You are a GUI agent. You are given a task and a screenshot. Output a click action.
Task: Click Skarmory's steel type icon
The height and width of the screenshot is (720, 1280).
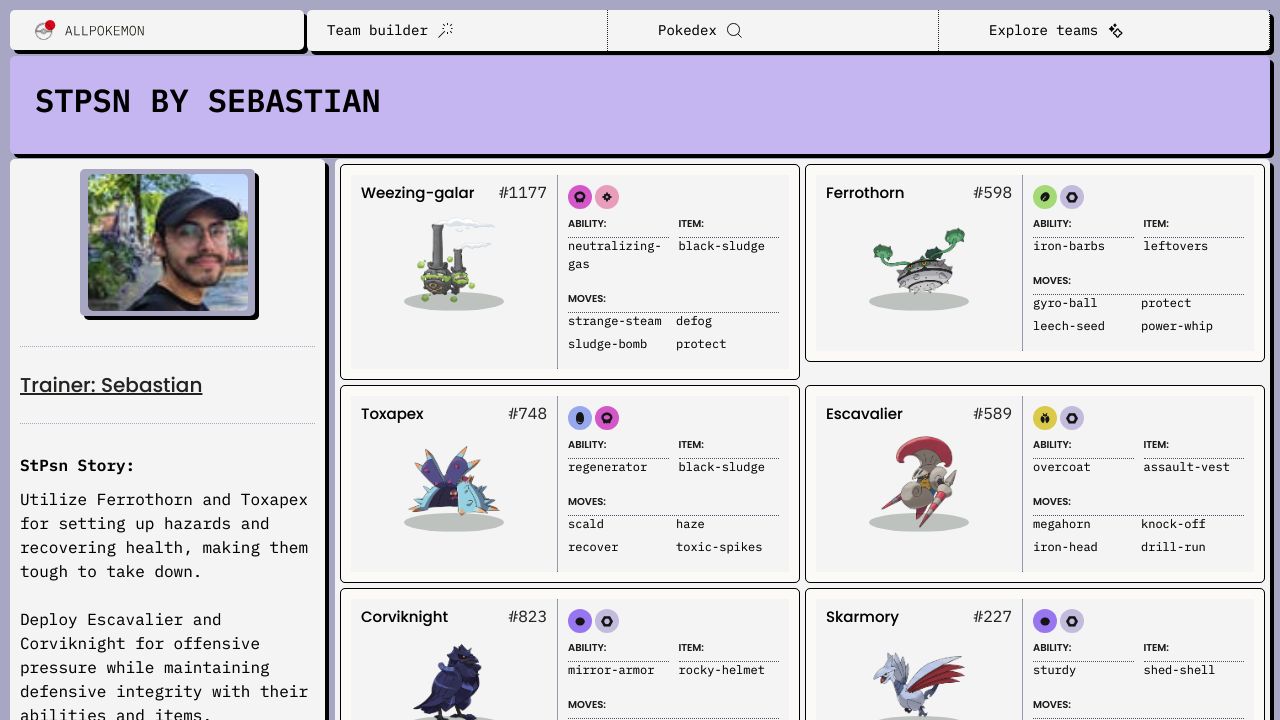tap(1072, 621)
